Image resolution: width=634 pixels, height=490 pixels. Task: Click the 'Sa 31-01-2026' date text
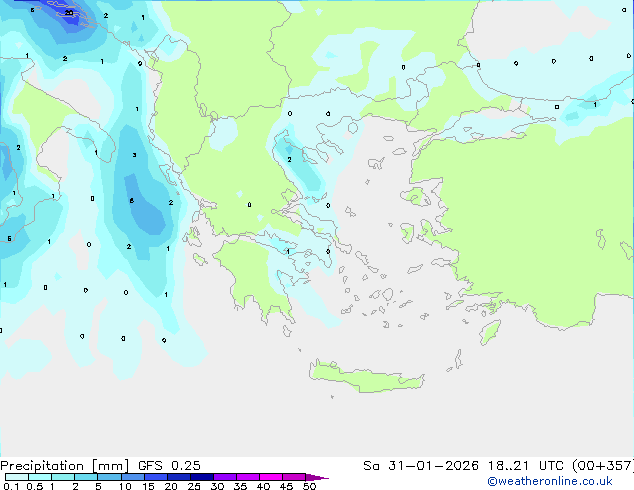click(x=421, y=466)
